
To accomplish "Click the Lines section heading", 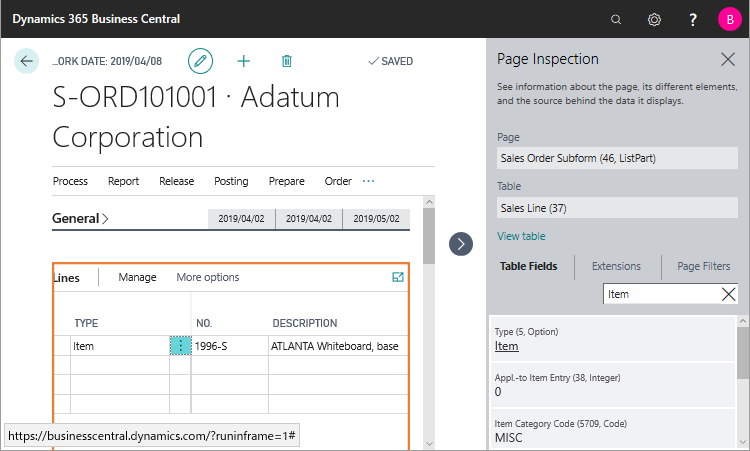I will point(66,278).
